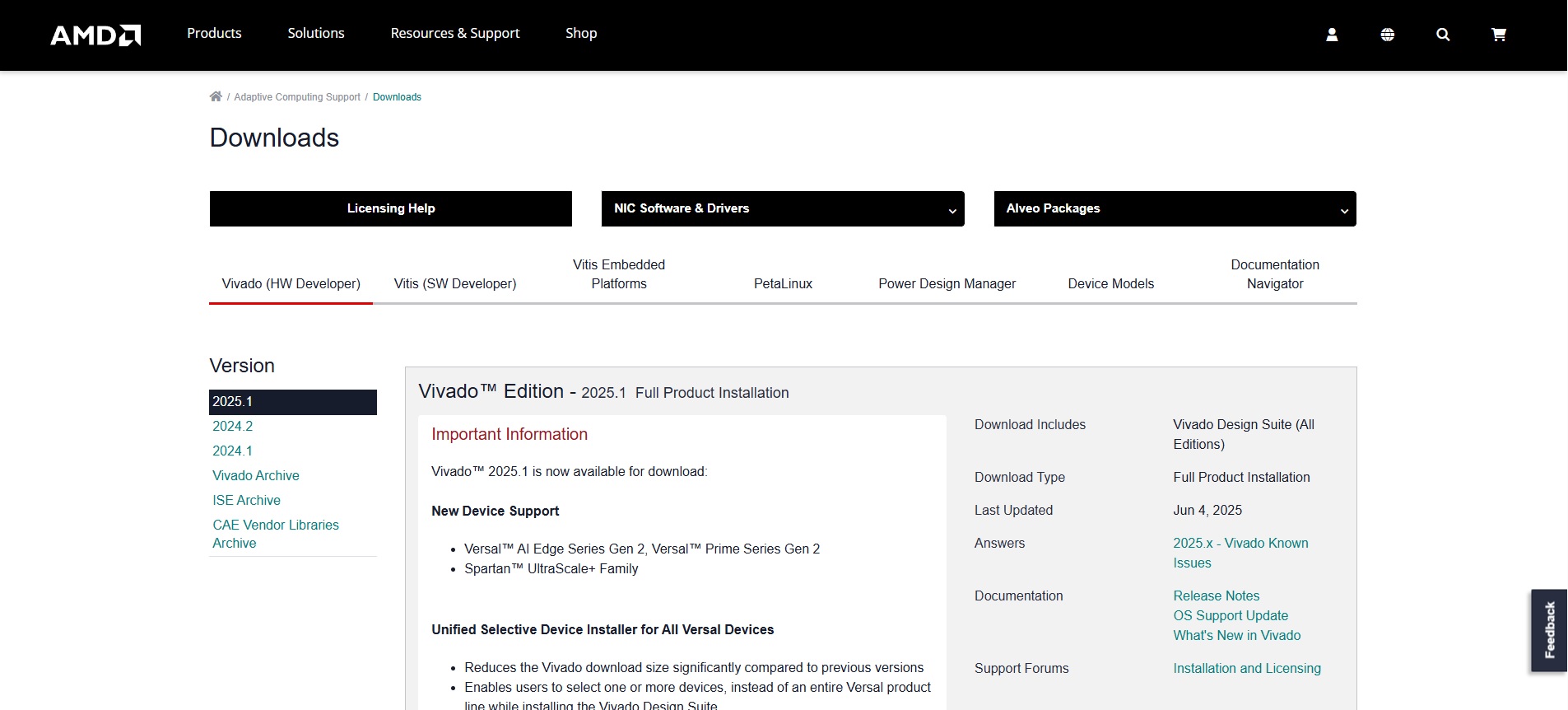
Task: Click 'Vivado Design Suite (All Editions)' text
Action: pyautogui.click(x=1244, y=434)
